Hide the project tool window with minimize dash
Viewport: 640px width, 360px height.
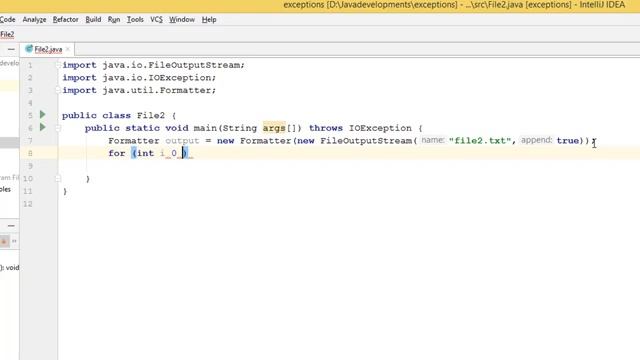tap(11, 49)
